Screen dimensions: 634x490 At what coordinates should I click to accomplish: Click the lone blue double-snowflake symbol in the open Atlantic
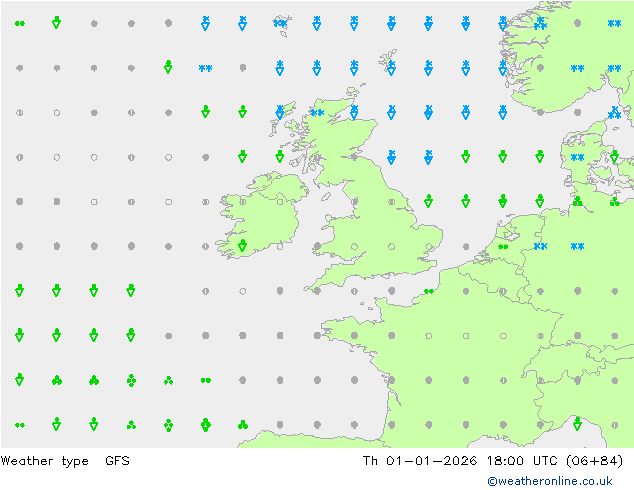[x=205, y=68]
